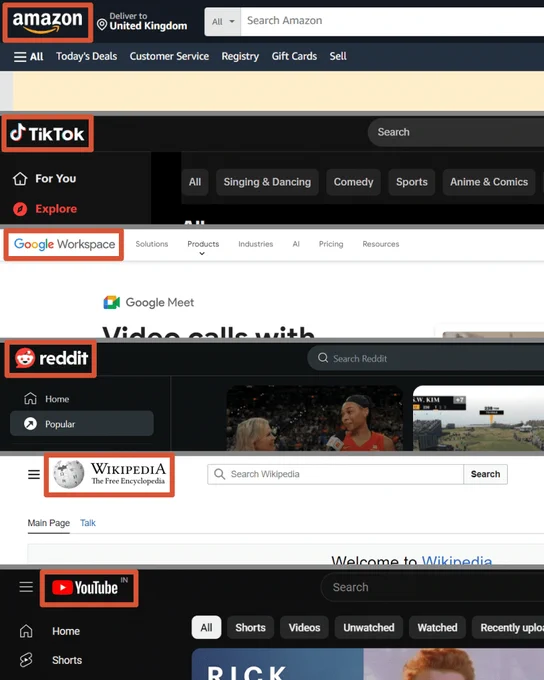The height and width of the screenshot is (680, 544).
Task: Click the For You home icon on TikTok
Action: pos(20,179)
